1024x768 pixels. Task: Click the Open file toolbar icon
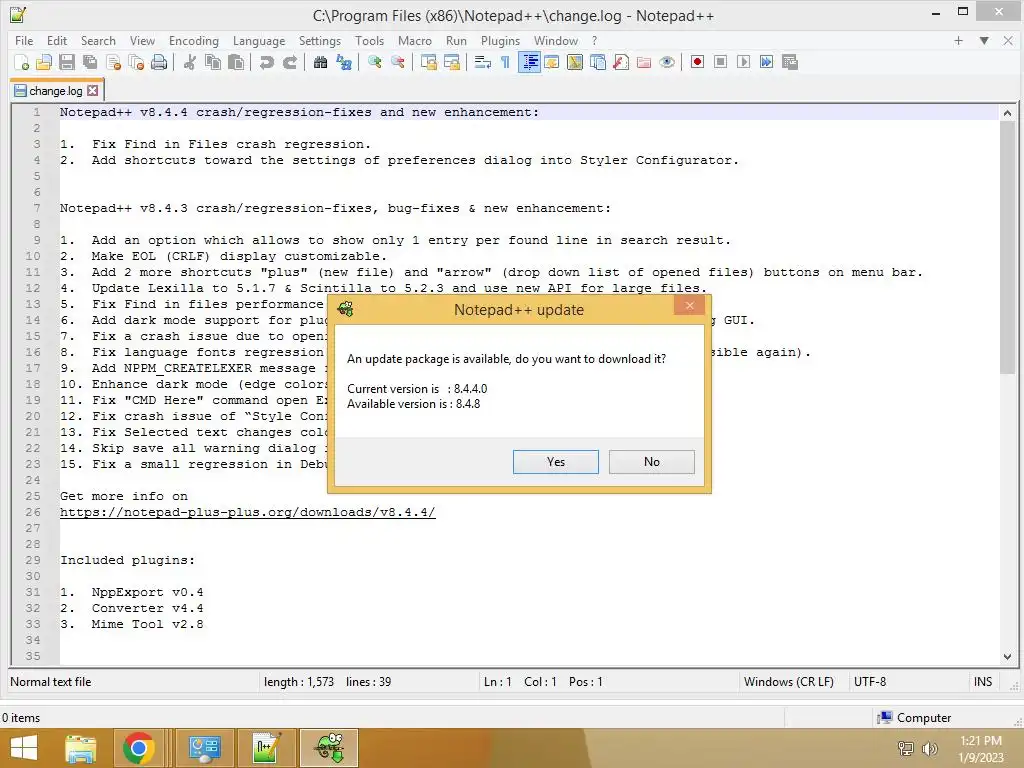point(44,62)
